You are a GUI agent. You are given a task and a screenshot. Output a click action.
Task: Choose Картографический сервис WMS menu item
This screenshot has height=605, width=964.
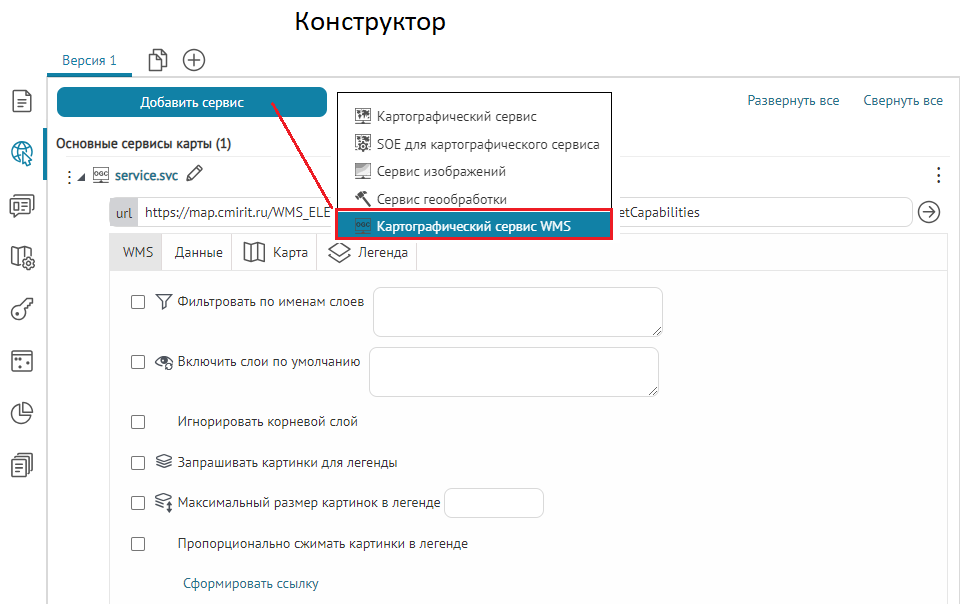click(x=473, y=226)
